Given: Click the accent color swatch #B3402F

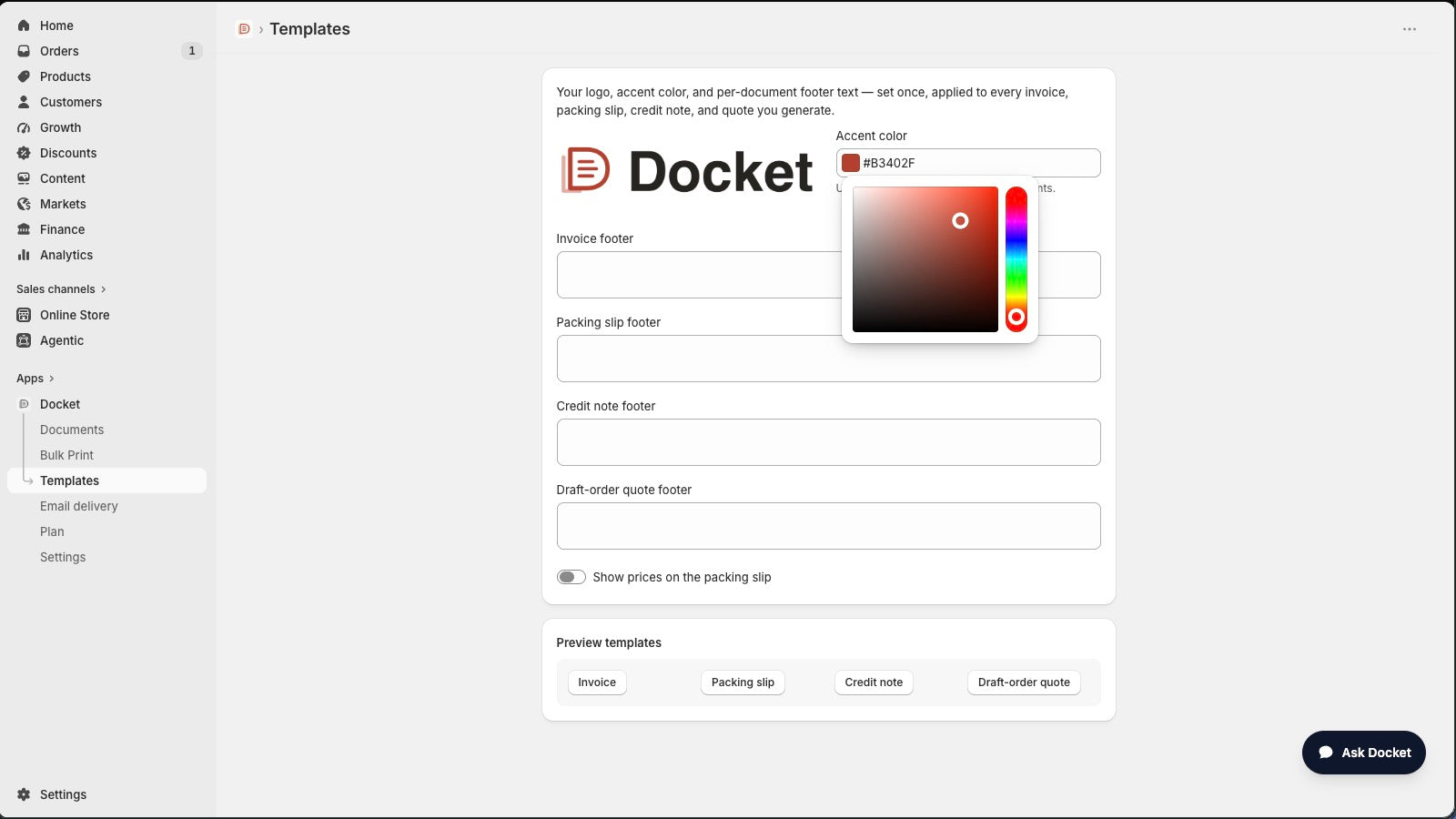Looking at the screenshot, I should (x=851, y=163).
